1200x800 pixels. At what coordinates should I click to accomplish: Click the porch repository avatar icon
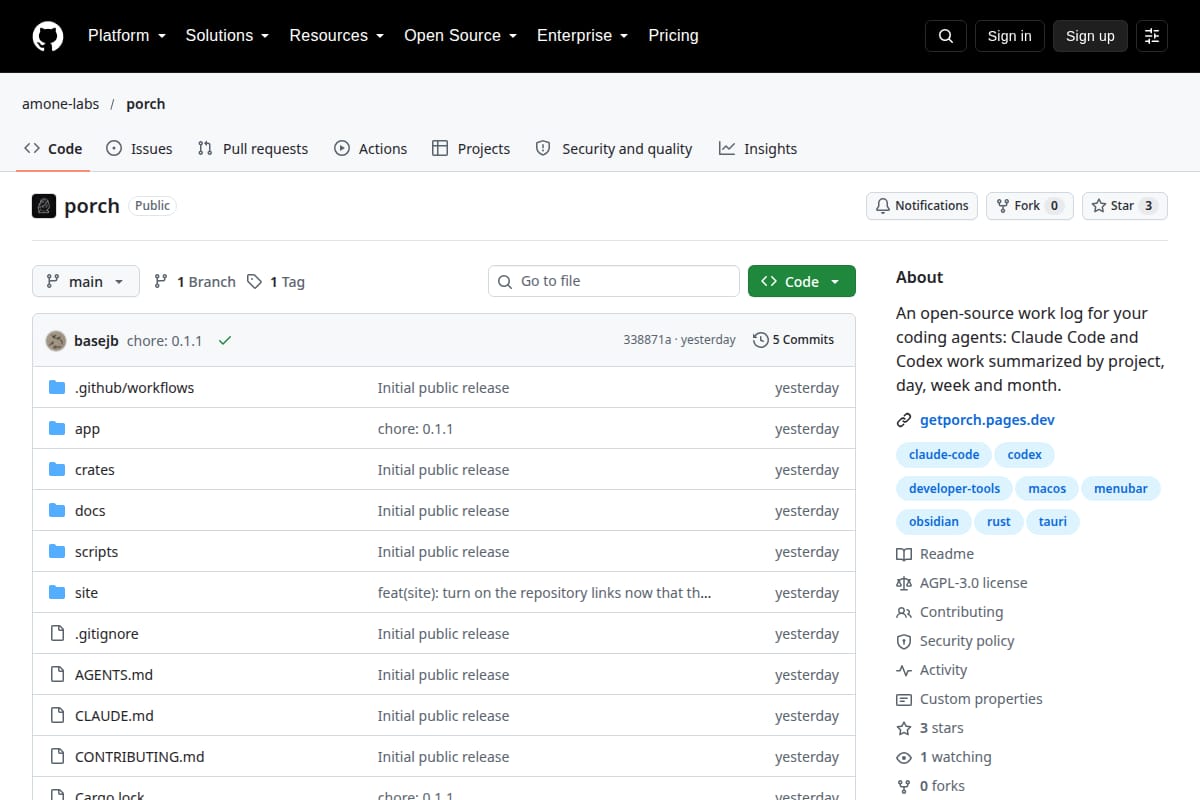click(x=44, y=206)
